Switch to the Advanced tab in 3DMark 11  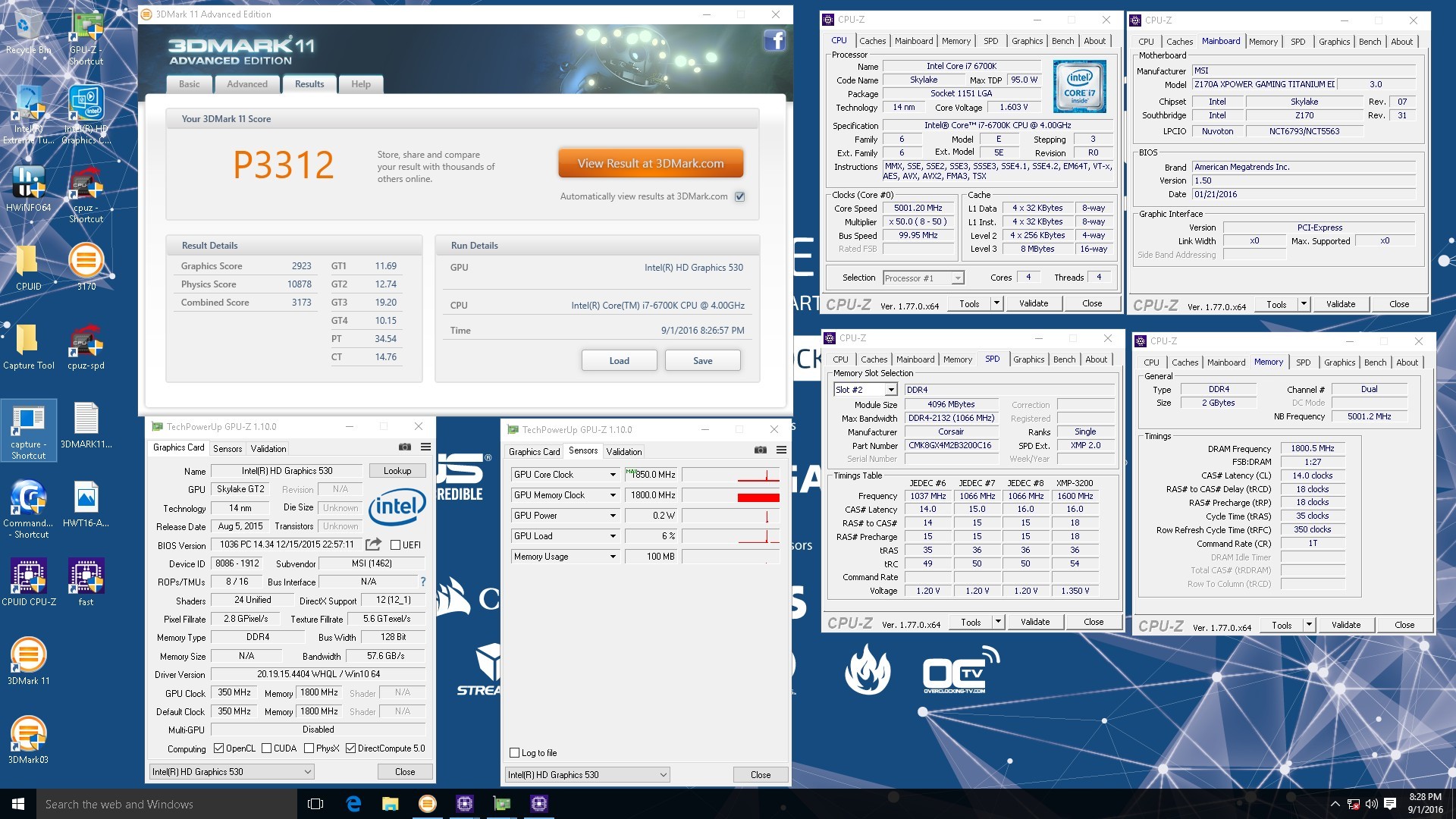click(x=247, y=84)
